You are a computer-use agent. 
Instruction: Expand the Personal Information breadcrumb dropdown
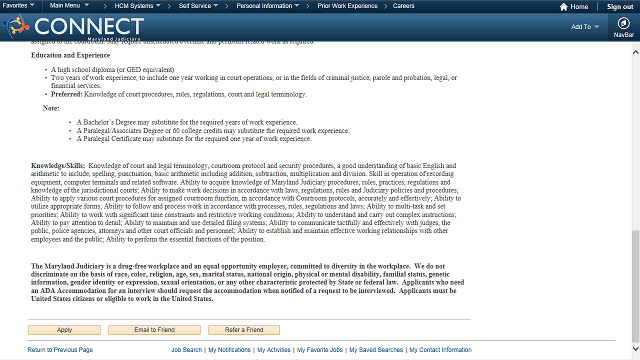(x=267, y=6)
